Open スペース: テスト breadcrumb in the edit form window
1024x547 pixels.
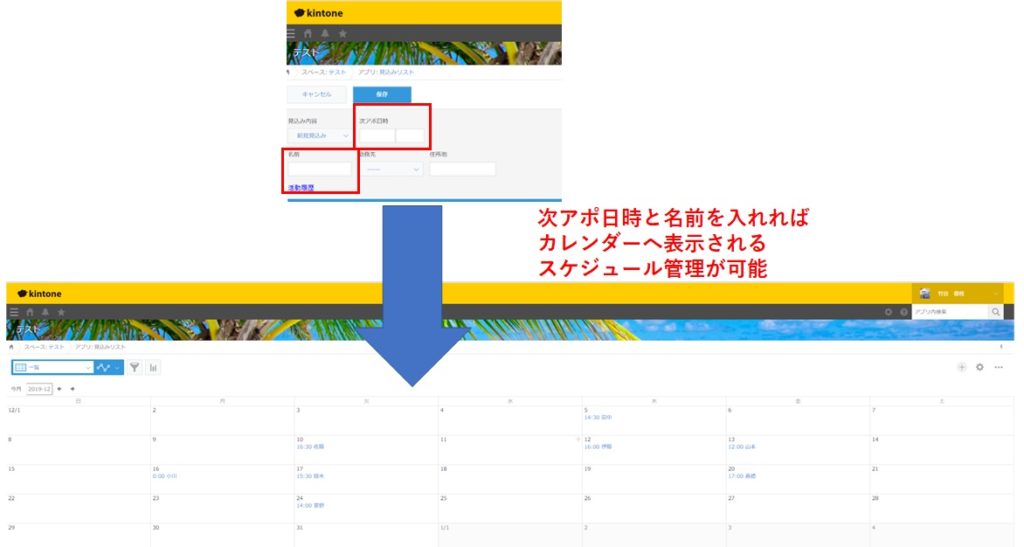coord(323,72)
